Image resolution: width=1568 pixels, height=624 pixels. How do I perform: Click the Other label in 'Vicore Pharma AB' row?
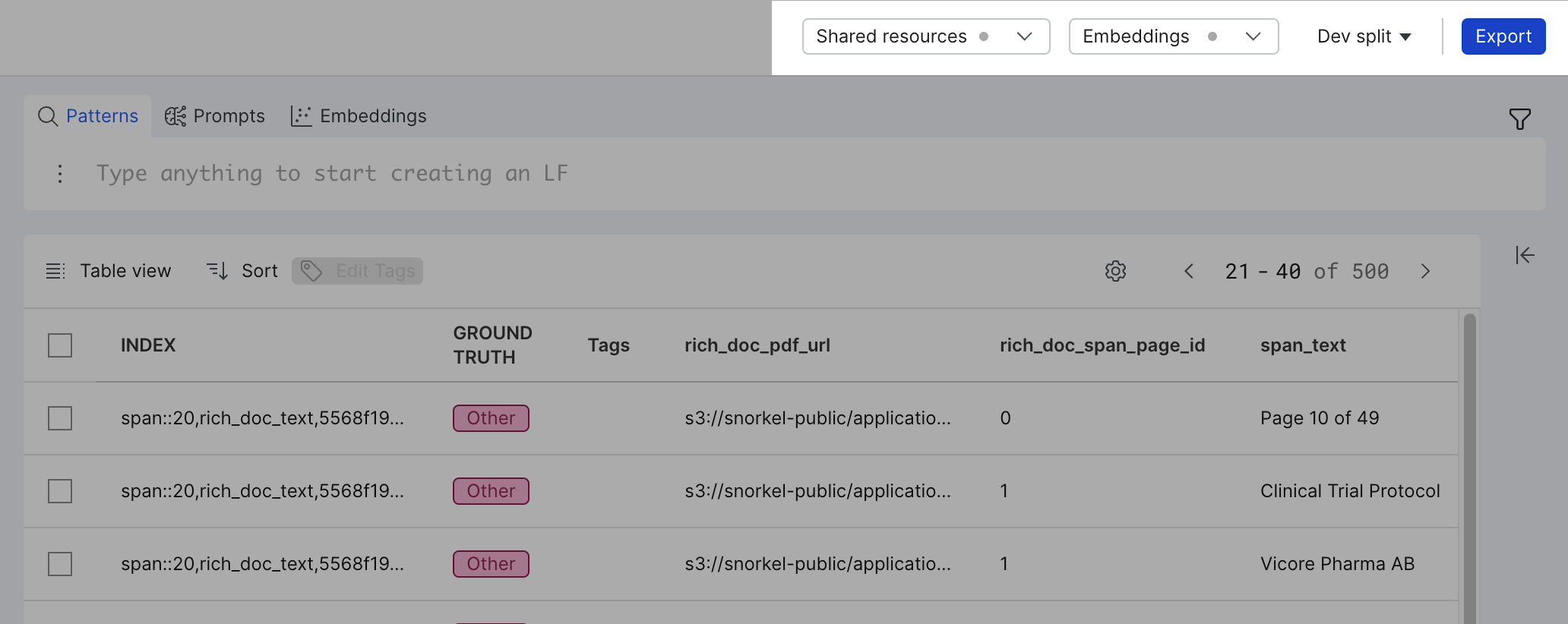(492, 564)
